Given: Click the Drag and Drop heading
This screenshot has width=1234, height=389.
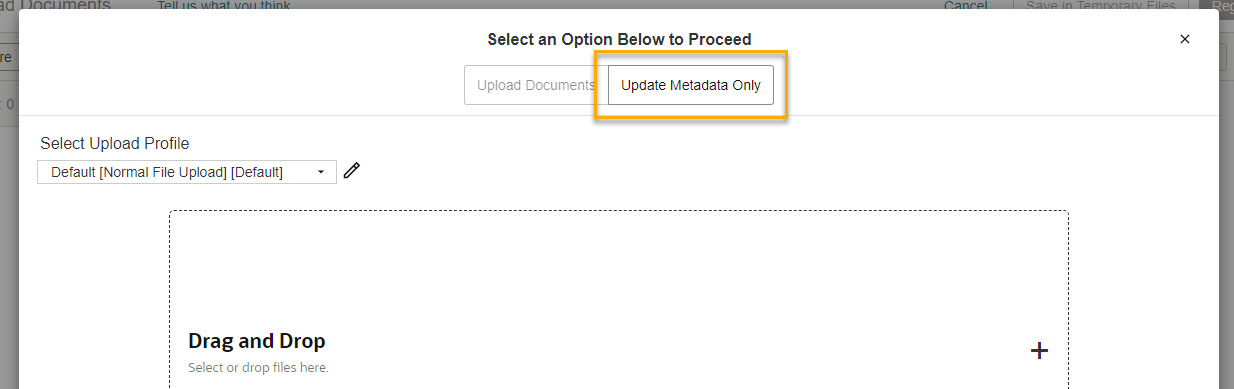Looking at the screenshot, I should pyautogui.click(x=257, y=341).
